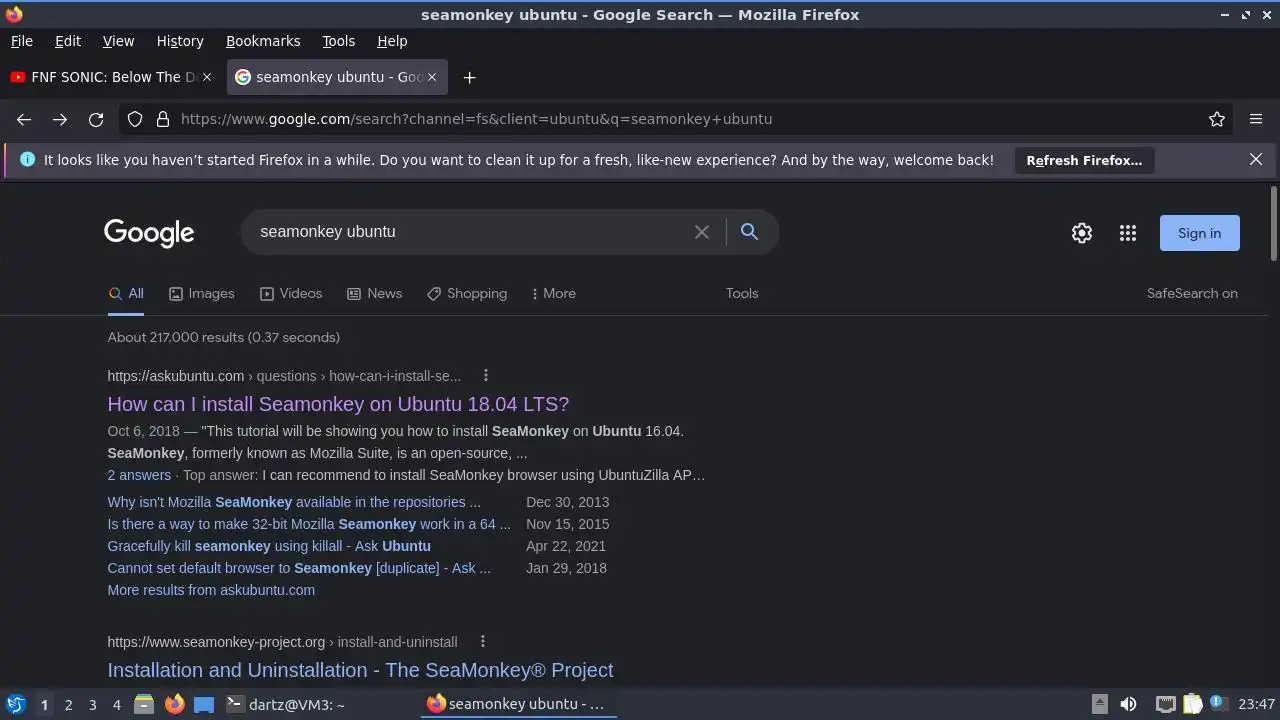Open a new tab with plus button
This screenshot has height=720, width=1280.
[x=469, y=77]
